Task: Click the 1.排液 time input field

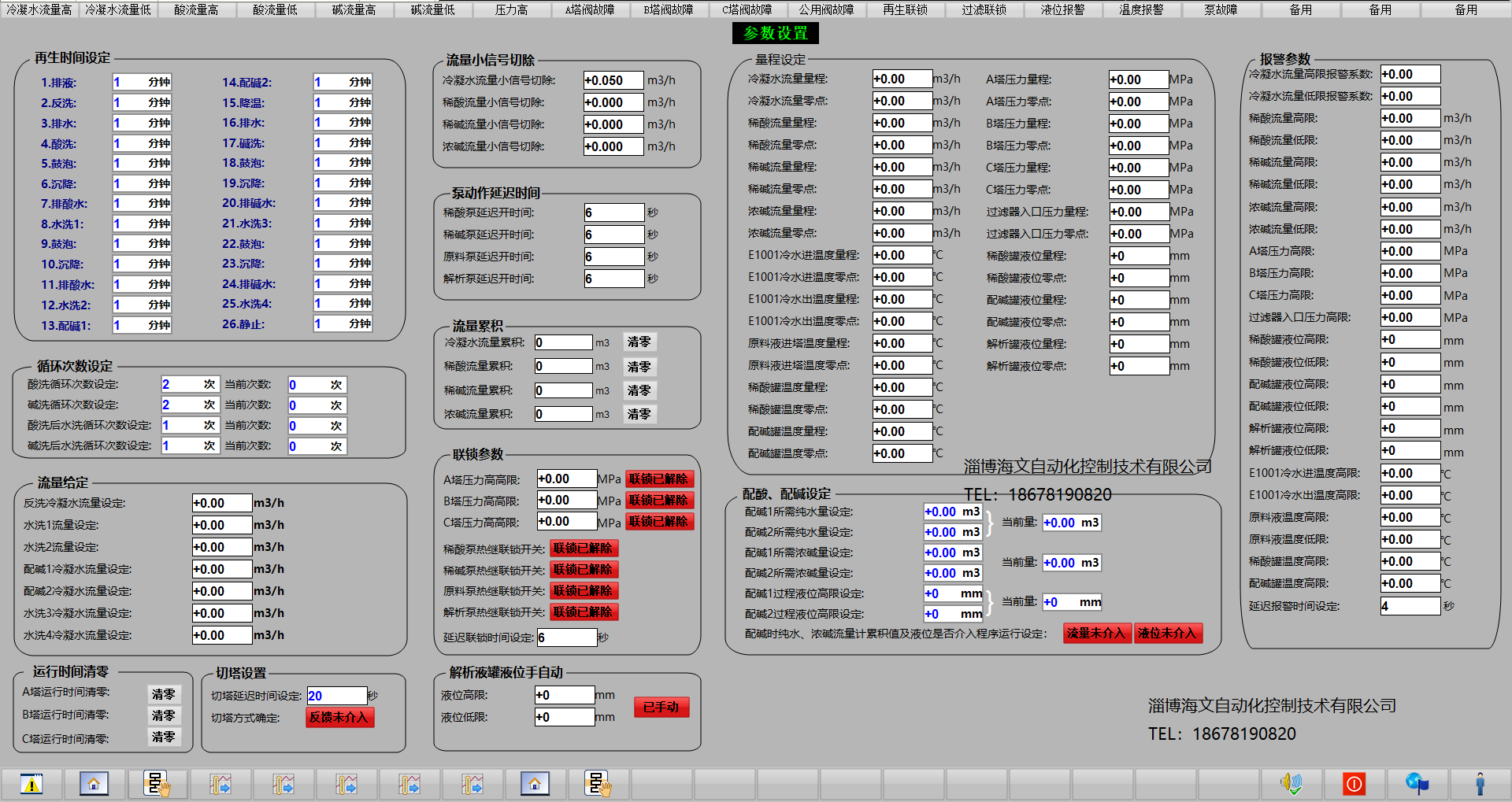Action: coord(143,83)
